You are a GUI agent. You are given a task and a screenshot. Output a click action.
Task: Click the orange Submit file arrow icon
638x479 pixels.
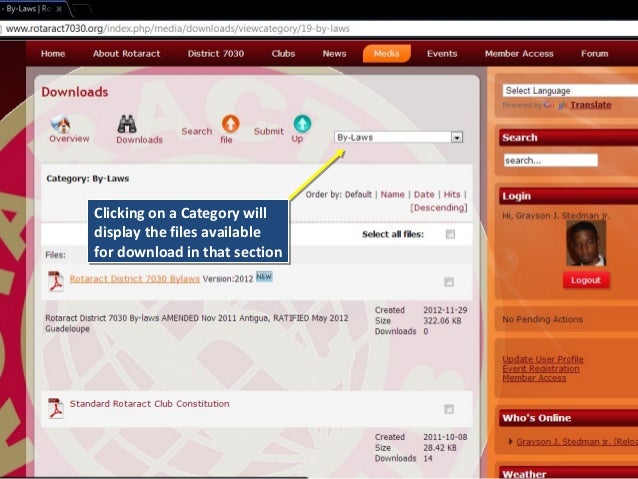230,124
